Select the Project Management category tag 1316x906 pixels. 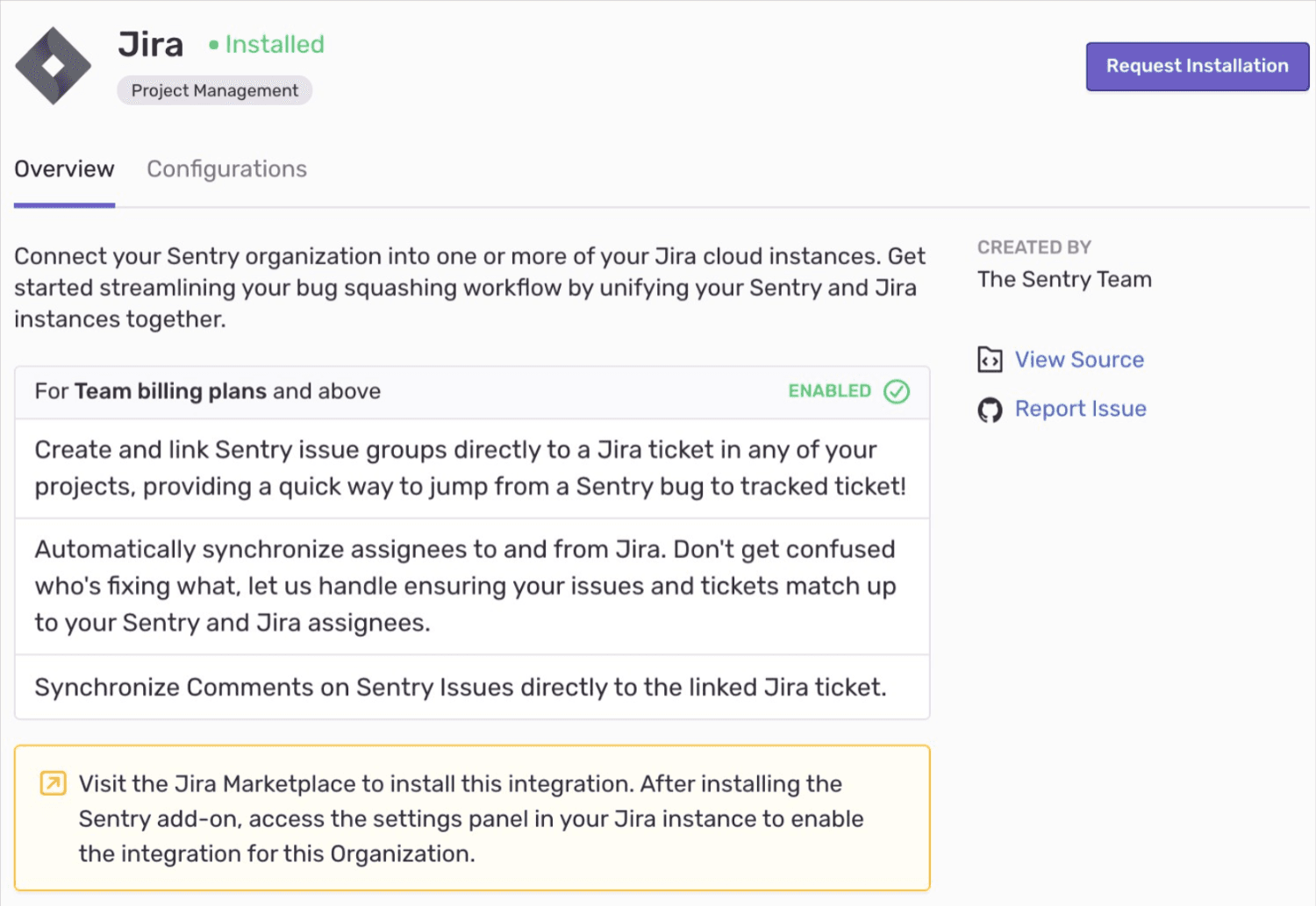[214, 89]
